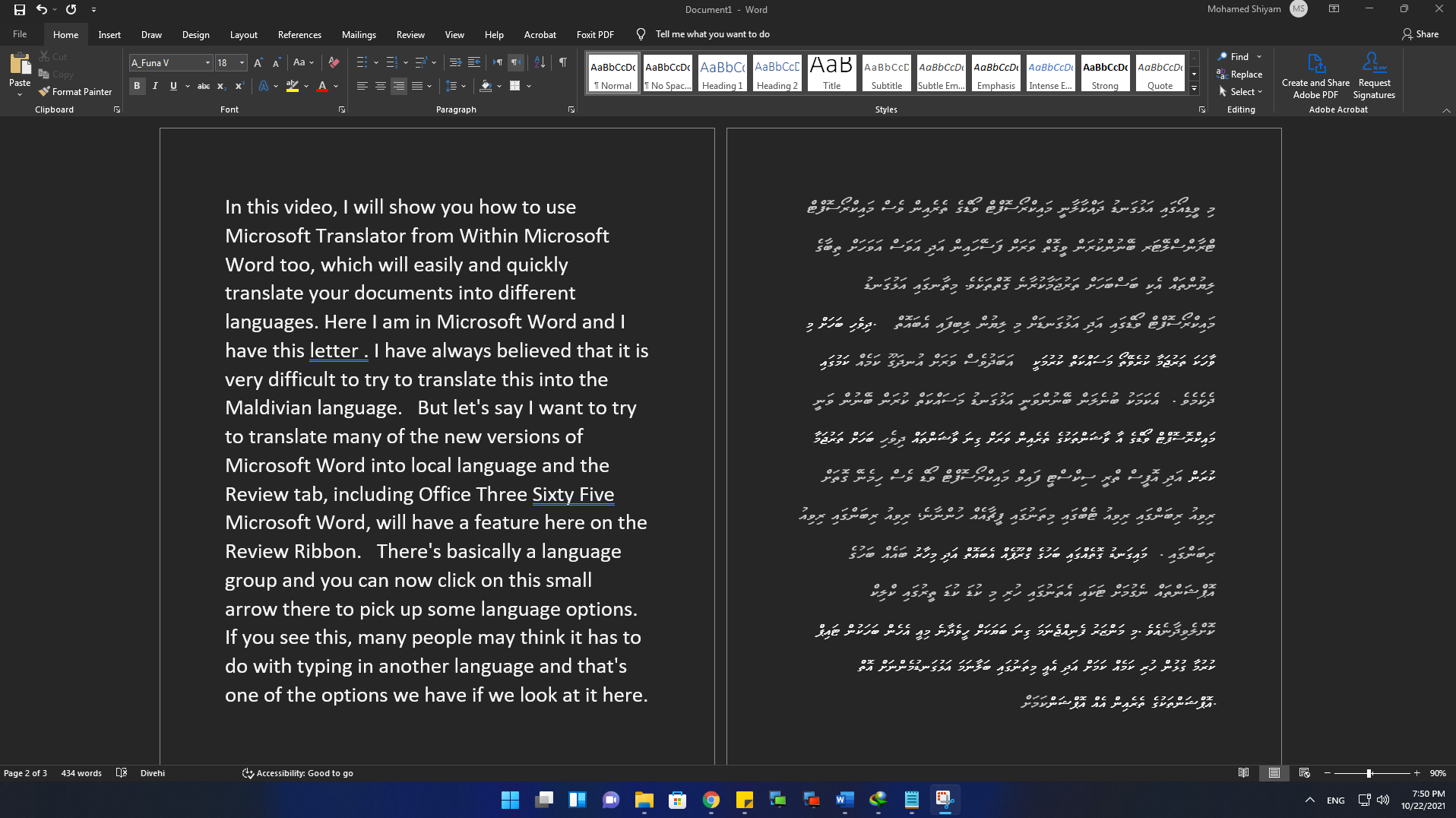Expand the Paste options arrow
The height and width of the screenshot is (818, 1456).
tap(20, 95)
